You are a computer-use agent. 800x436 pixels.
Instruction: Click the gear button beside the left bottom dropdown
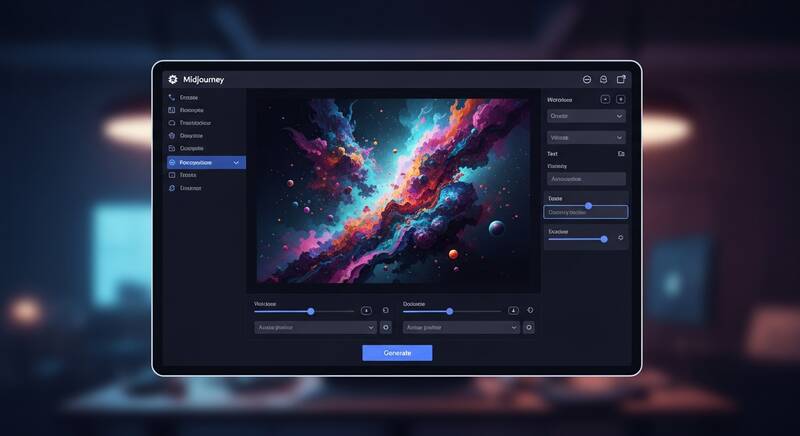(x=386, y=327)
